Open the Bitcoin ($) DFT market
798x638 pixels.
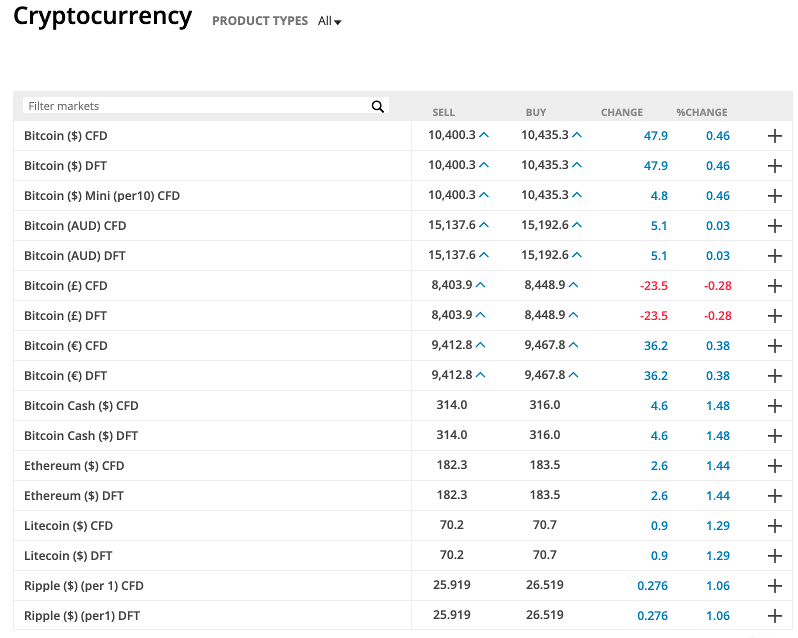(65, 166)
